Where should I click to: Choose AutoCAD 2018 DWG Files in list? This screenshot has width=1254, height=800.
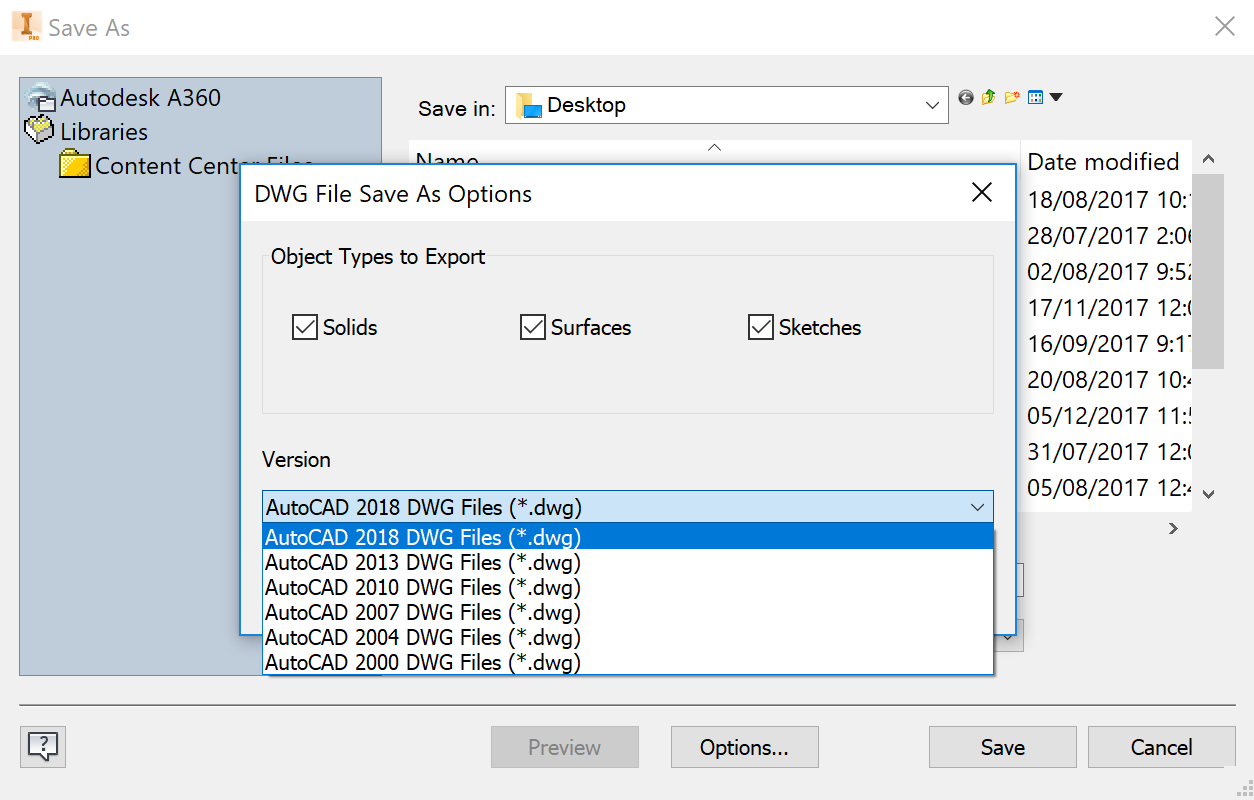[628, 537]
